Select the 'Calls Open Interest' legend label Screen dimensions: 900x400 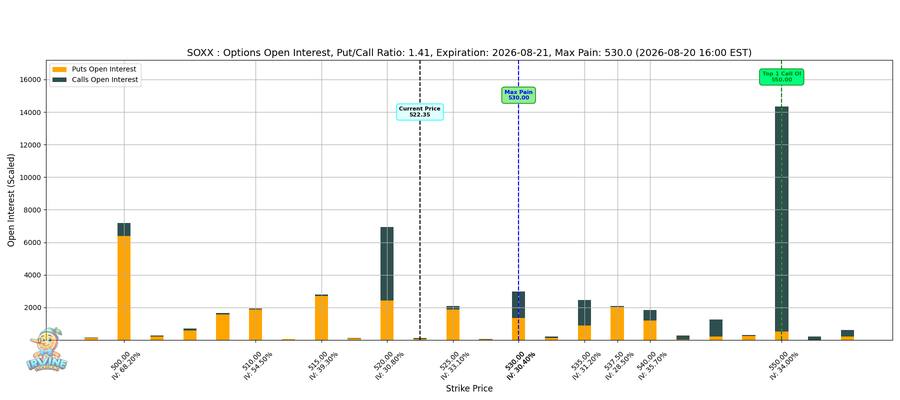[105, 80]
